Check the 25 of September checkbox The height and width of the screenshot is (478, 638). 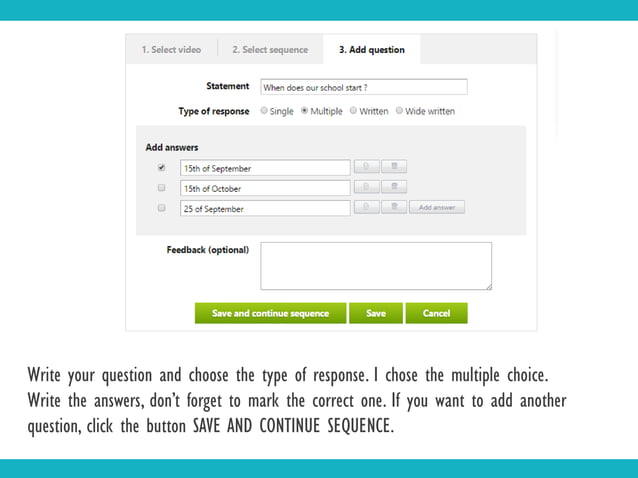[162, 208]
